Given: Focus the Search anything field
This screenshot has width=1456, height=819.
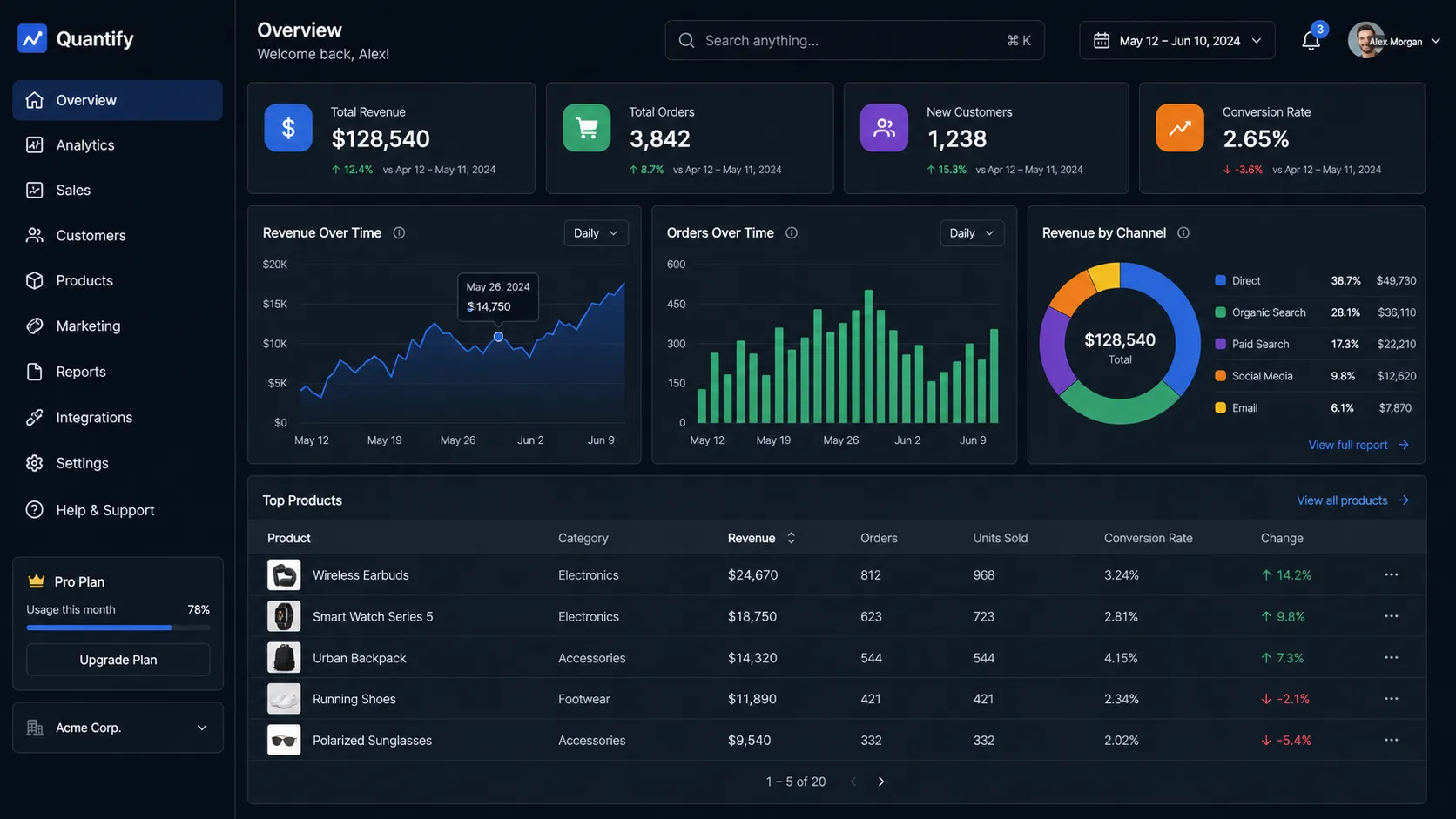Looking at the screenshot, I should click(x=854, y=40).
